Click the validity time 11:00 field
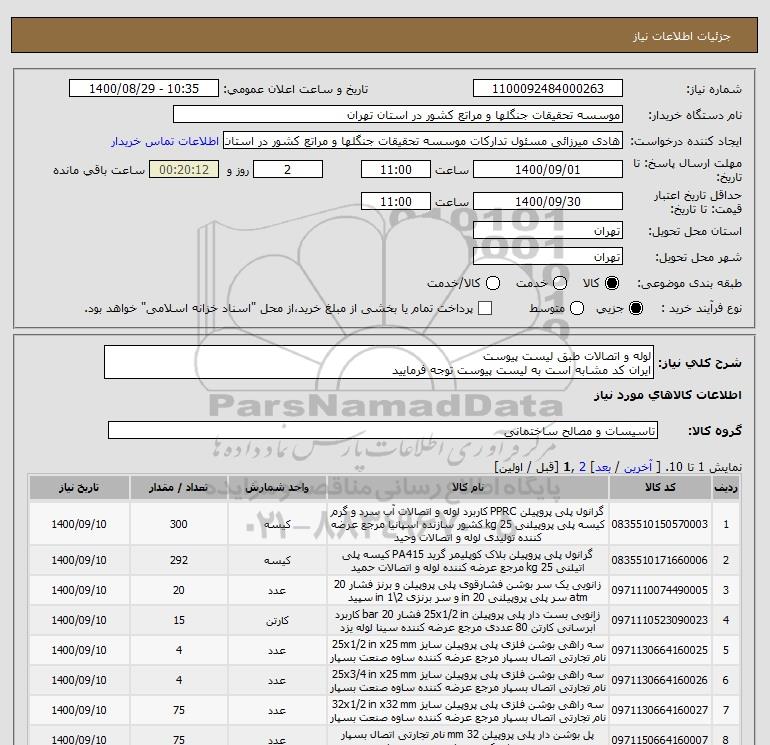 click(x=396, y=201)
